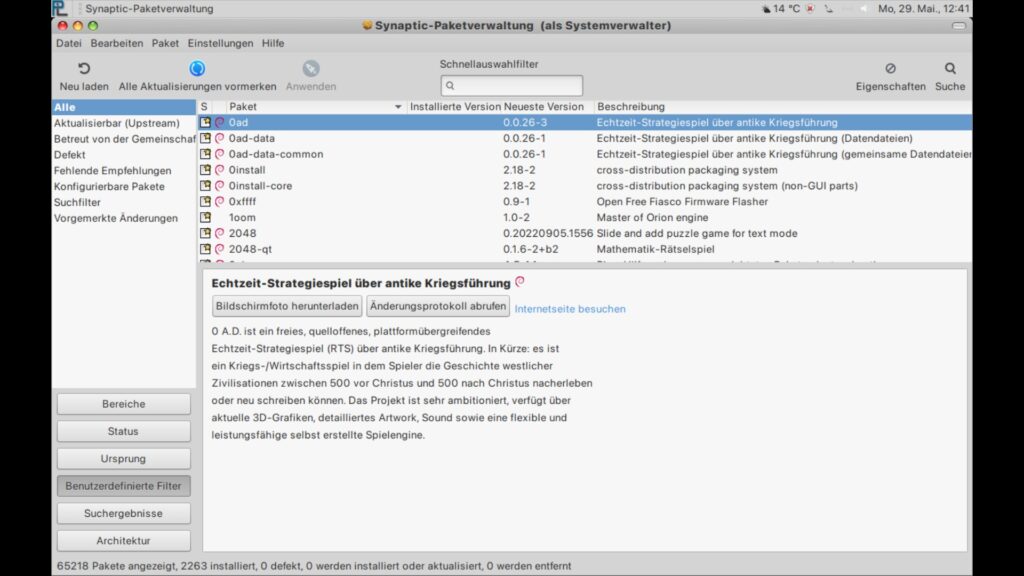The height and width of the screenshot is (576, 1024).
Task: Click status box of 1oom package
Action: pyautogui.click(x=205, y=217)
